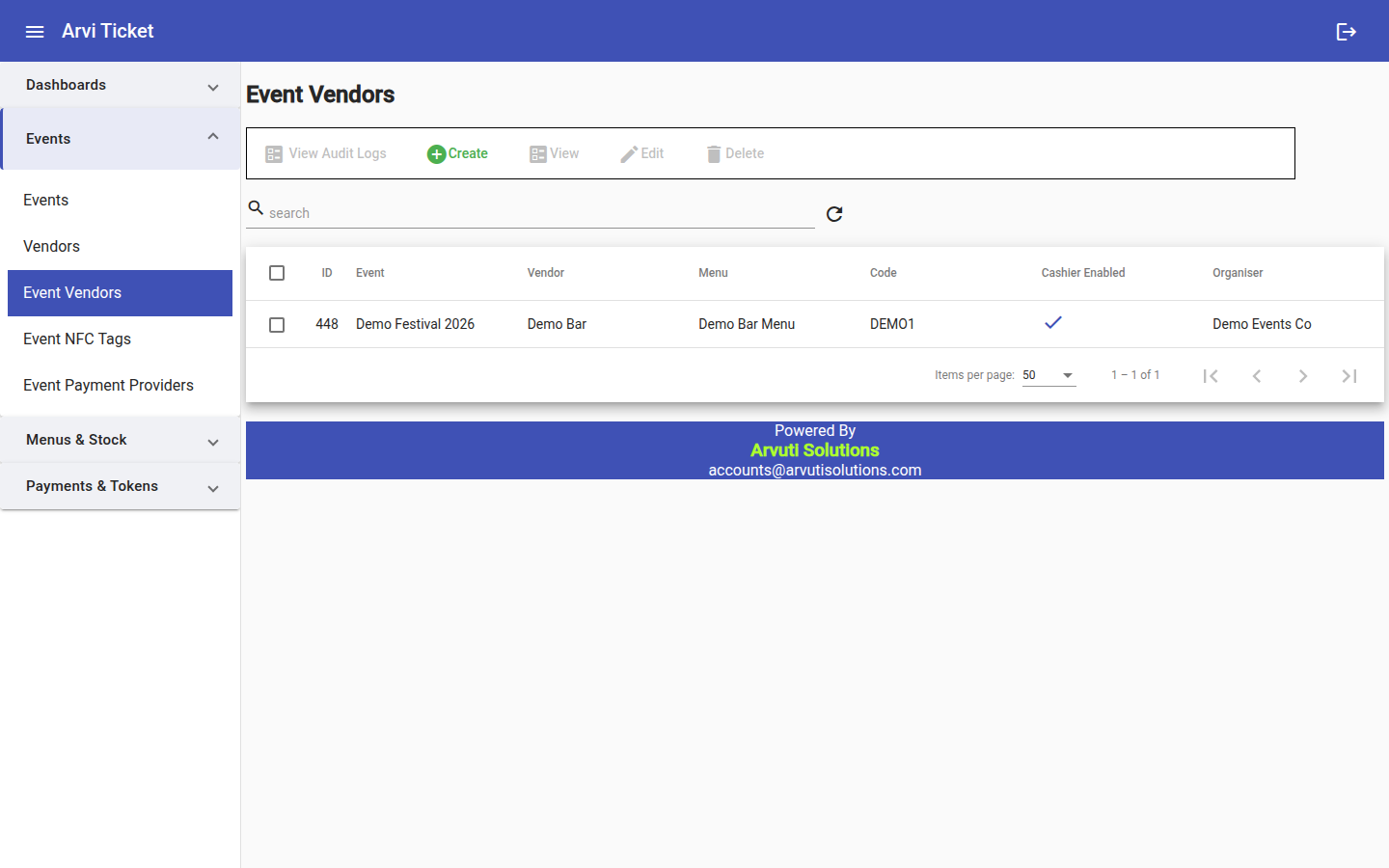
Task: Expand the Menus & Stock section
Action: 121,440
